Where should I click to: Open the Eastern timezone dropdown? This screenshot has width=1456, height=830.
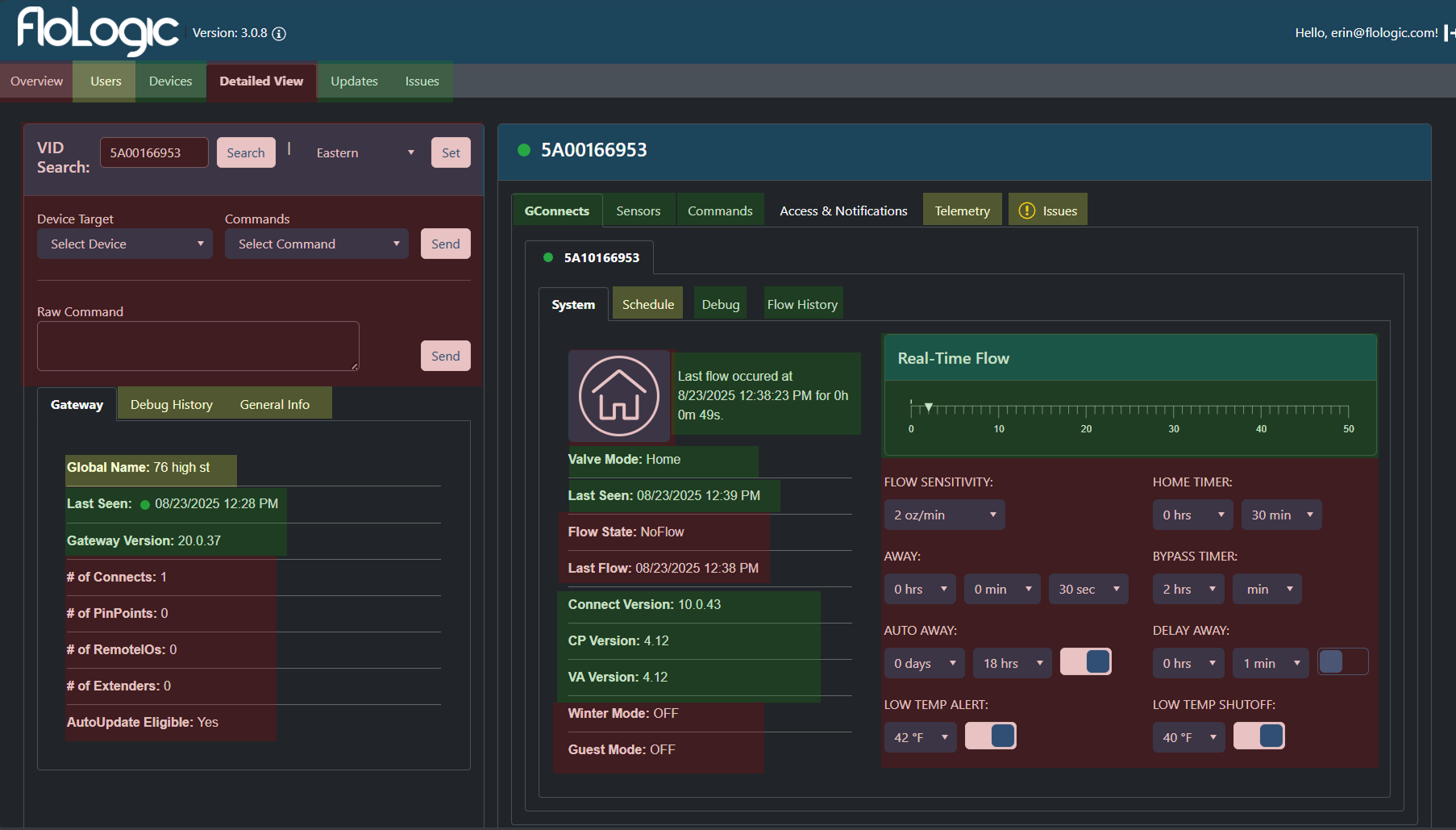click(x=364, y=152)
